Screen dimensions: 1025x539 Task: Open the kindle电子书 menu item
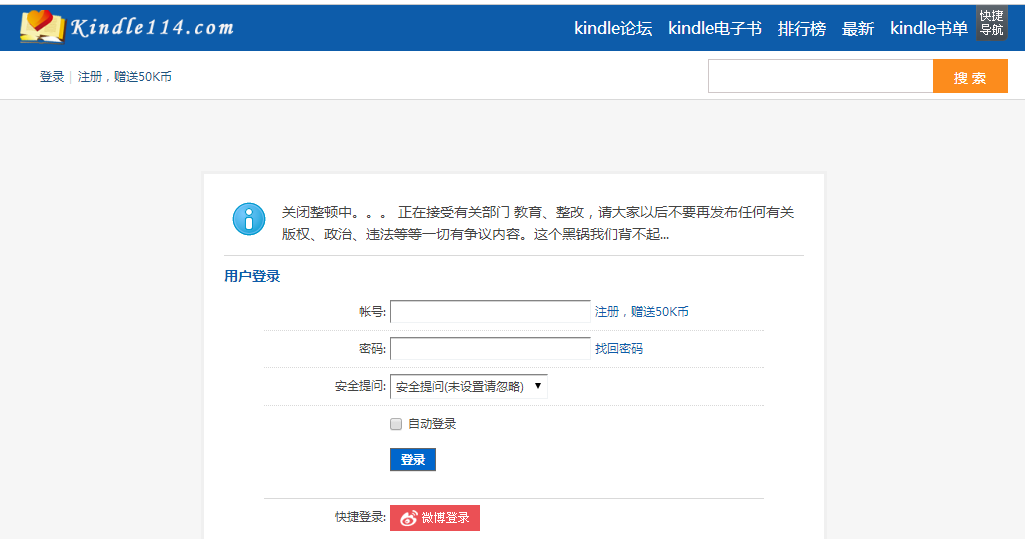point(714,28)
